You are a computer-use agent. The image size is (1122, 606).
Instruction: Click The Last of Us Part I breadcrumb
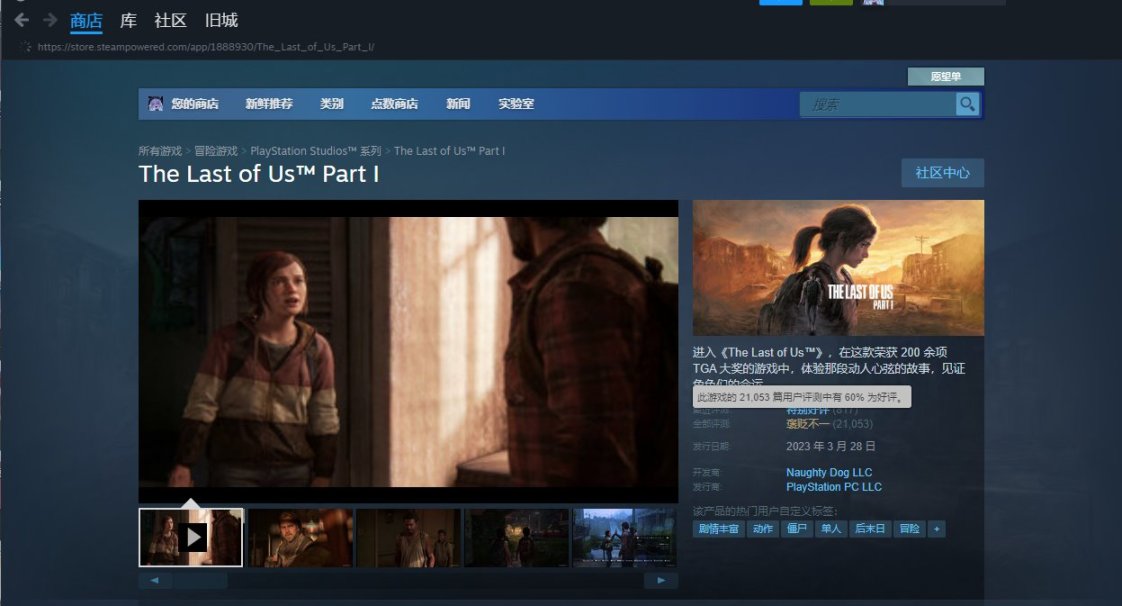tap(449, 151)
